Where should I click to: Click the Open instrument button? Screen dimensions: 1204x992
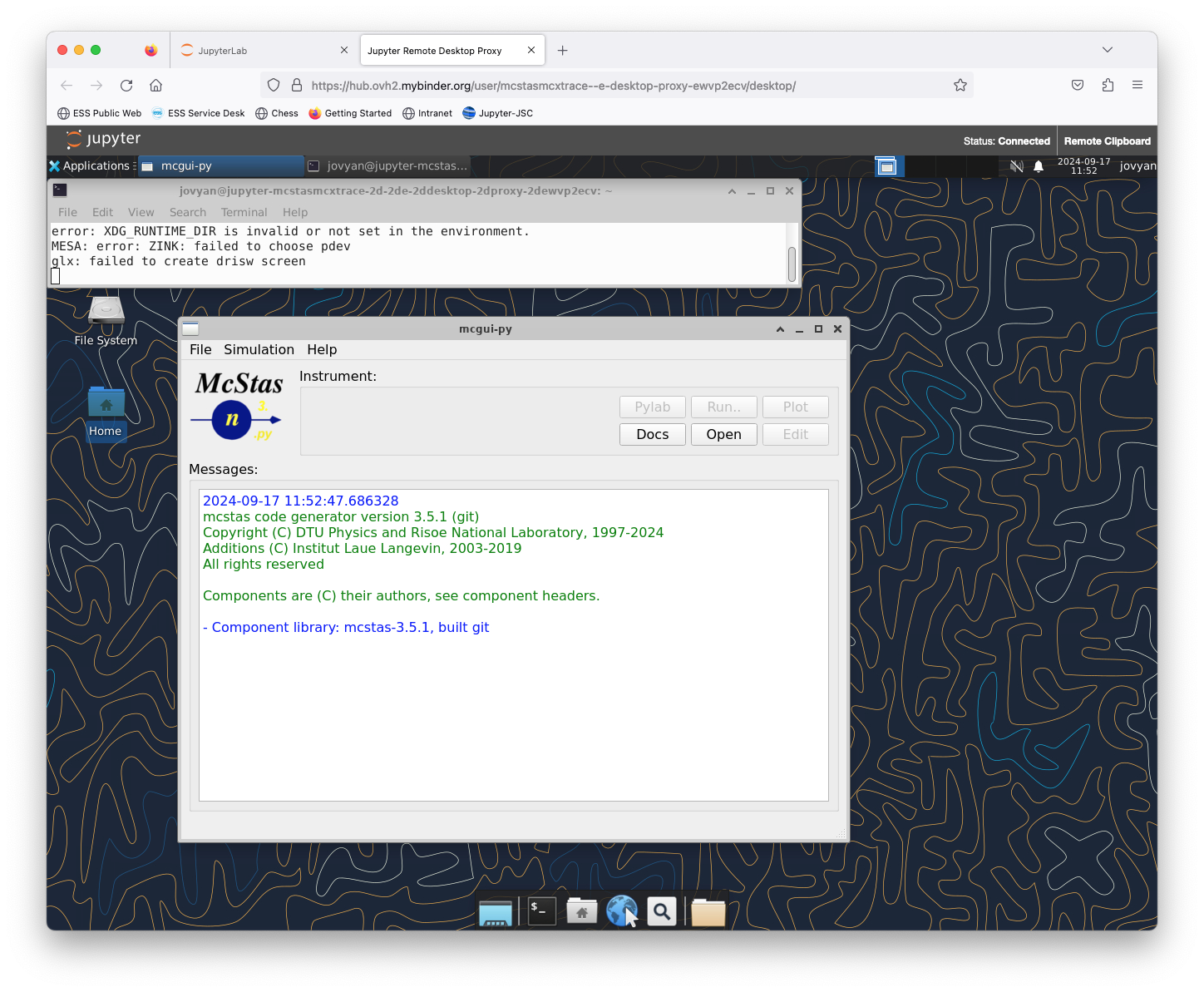[723, 434]
